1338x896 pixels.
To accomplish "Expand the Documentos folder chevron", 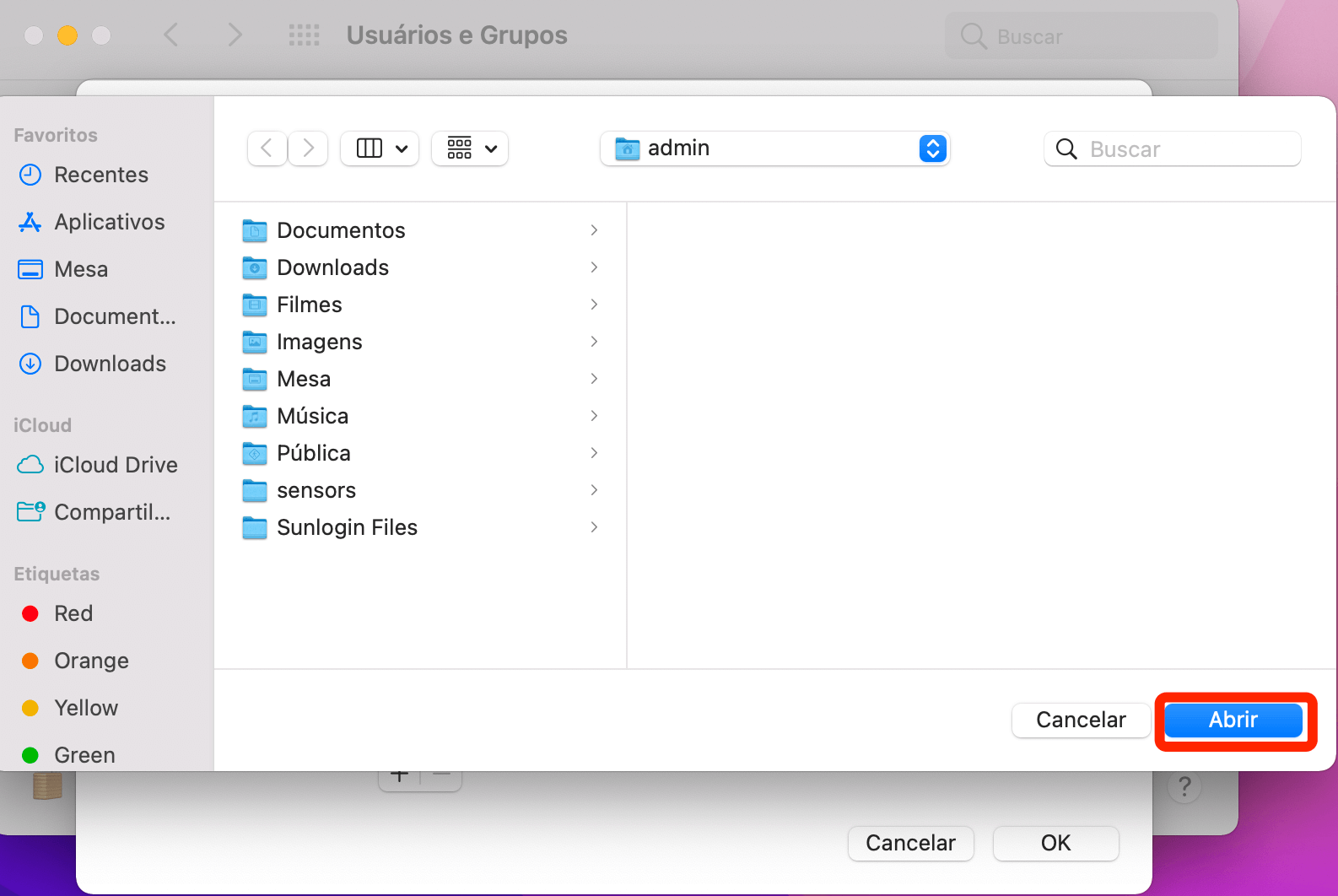I will coord(594,230).
